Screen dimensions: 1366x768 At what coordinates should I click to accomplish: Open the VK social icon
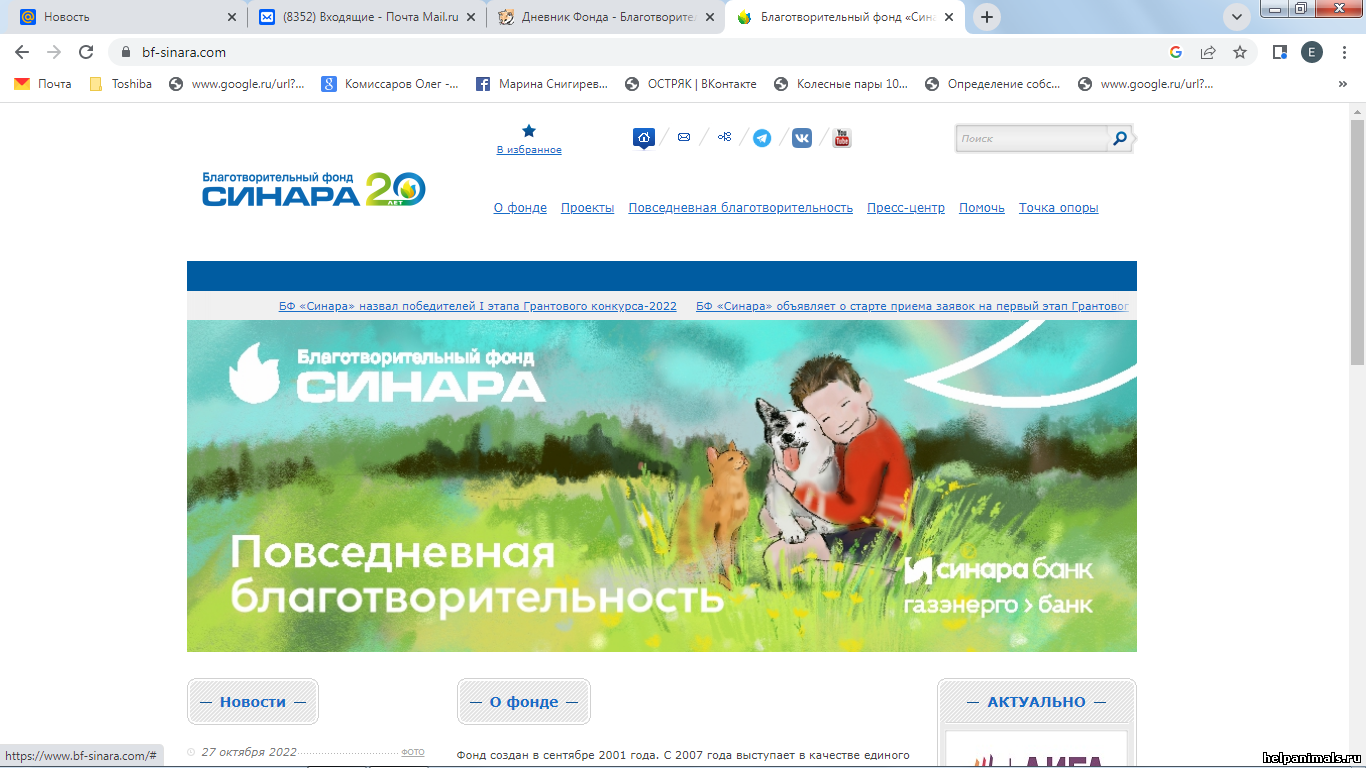(802, 138)
